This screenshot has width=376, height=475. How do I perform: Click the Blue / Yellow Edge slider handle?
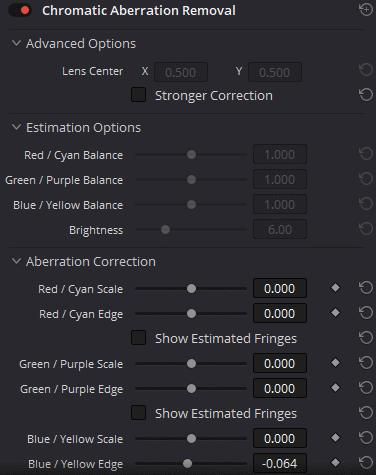[x=188, y=463]
